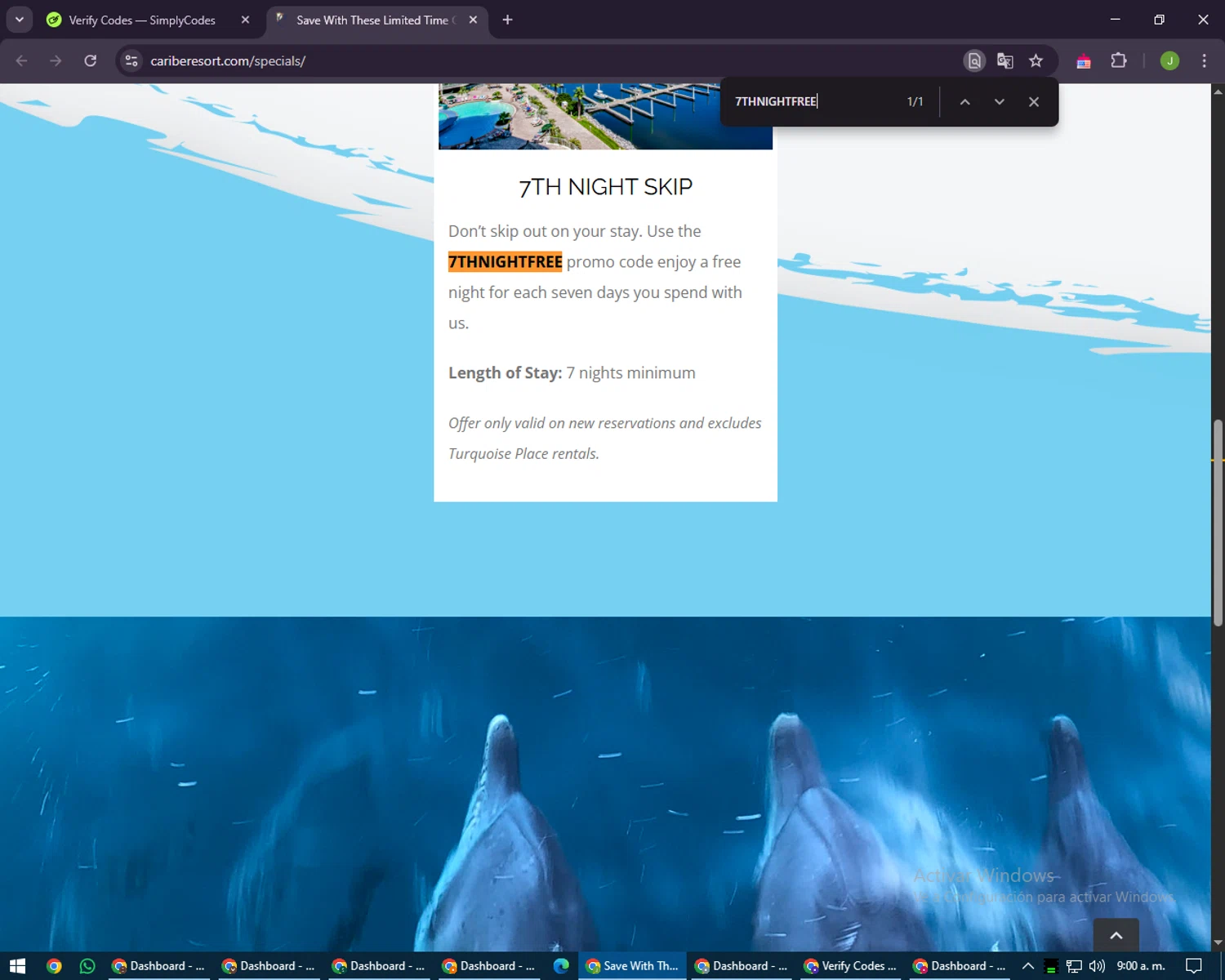Image resolution: width=1225 pixels, height=980 pixels.
Task: Open the page search lens icon
Action: 974,60
